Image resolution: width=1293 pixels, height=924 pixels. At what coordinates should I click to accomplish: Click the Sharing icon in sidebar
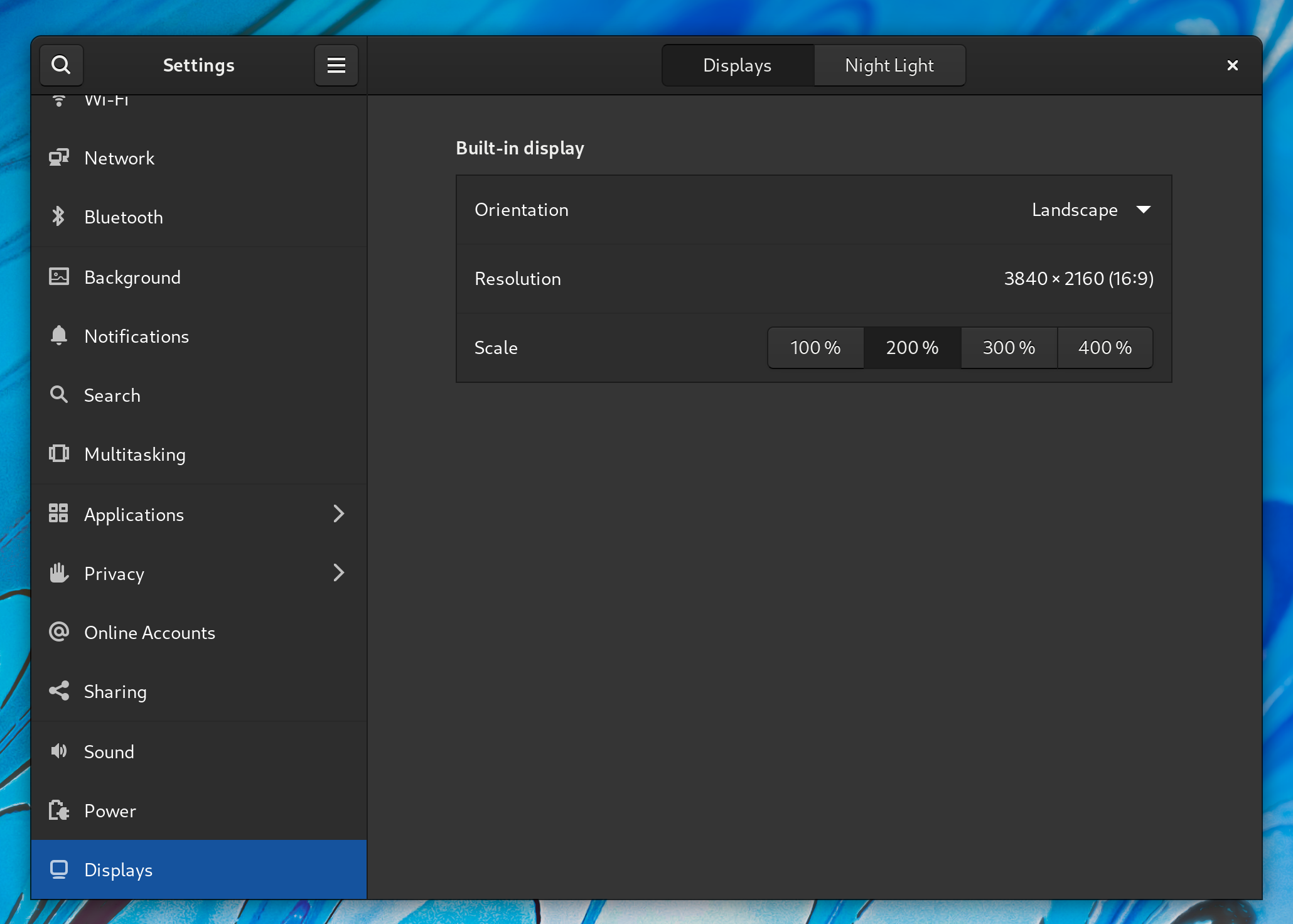pyautogui.click(x=59, y=691)
